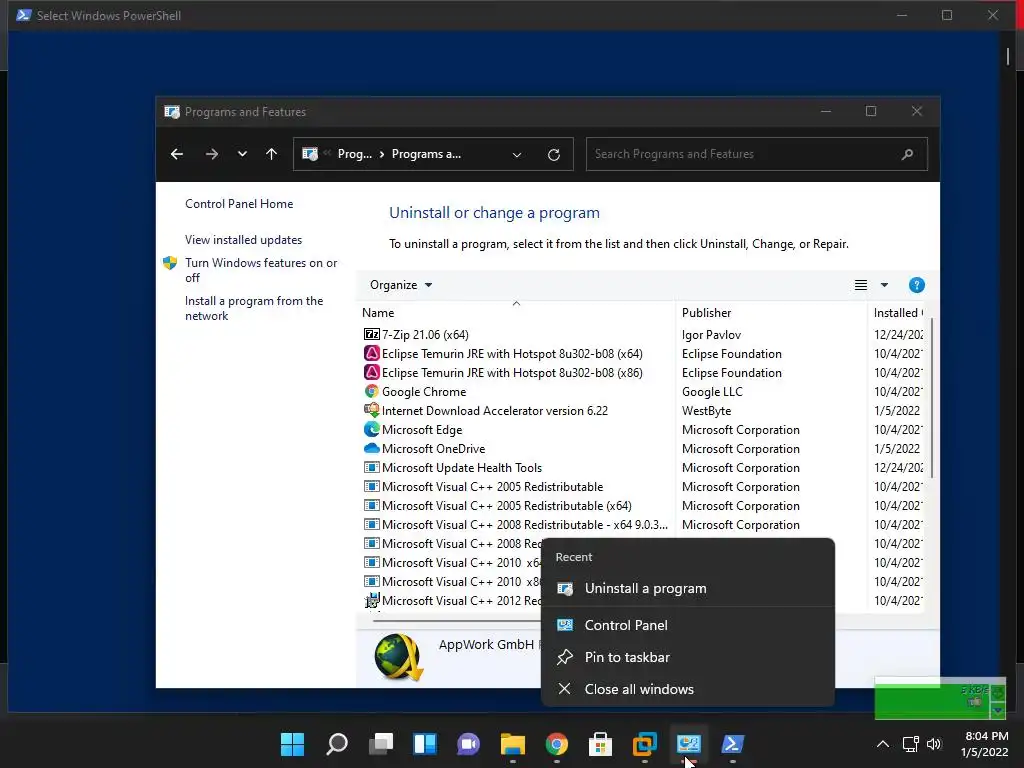Select Microsoft Update Health Tools entry
The height and width of the screenshot is (768, 1024).
pos(462,467)
